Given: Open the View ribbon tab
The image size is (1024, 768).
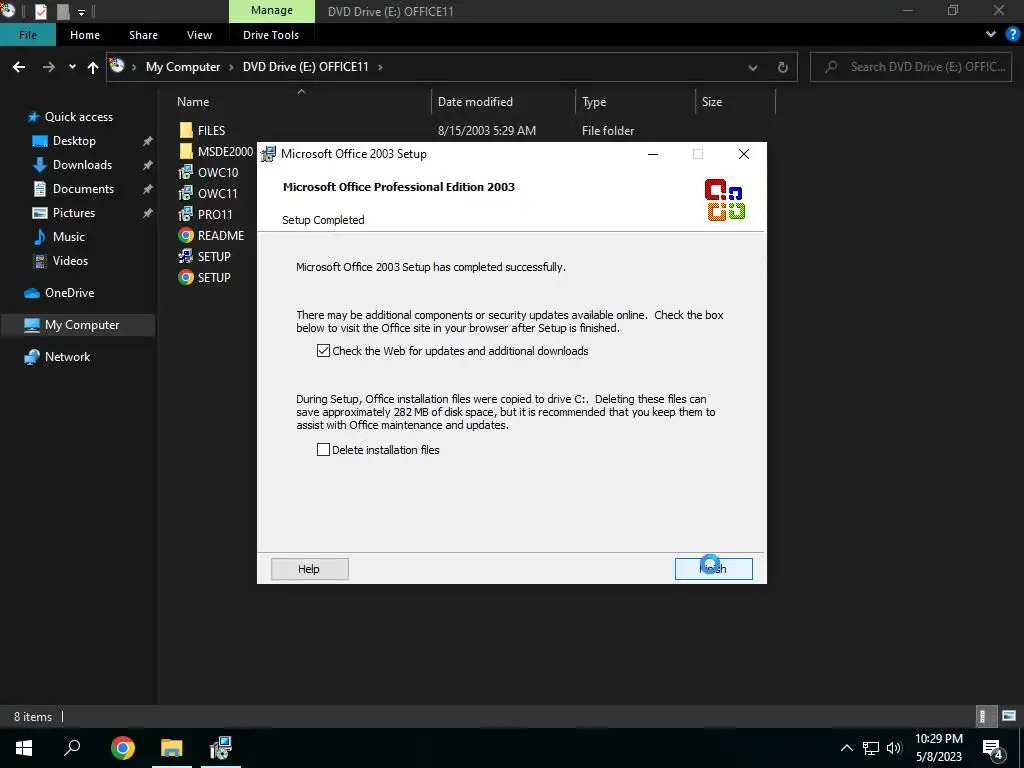Looking at the screenshot, I should click(199, 35).
